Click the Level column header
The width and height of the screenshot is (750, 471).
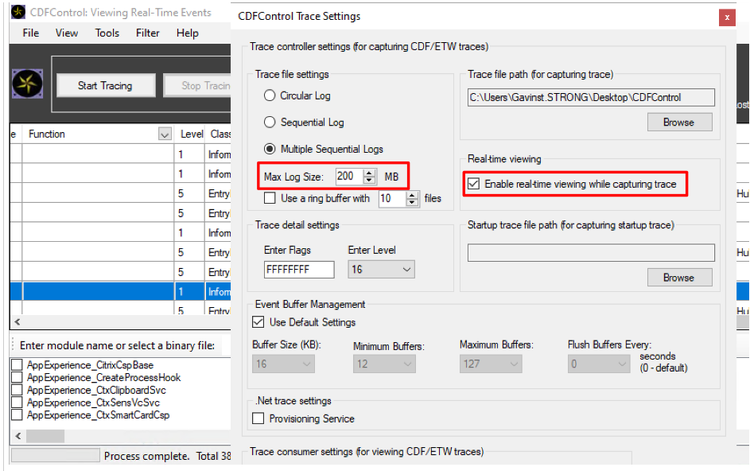(189, 134)
